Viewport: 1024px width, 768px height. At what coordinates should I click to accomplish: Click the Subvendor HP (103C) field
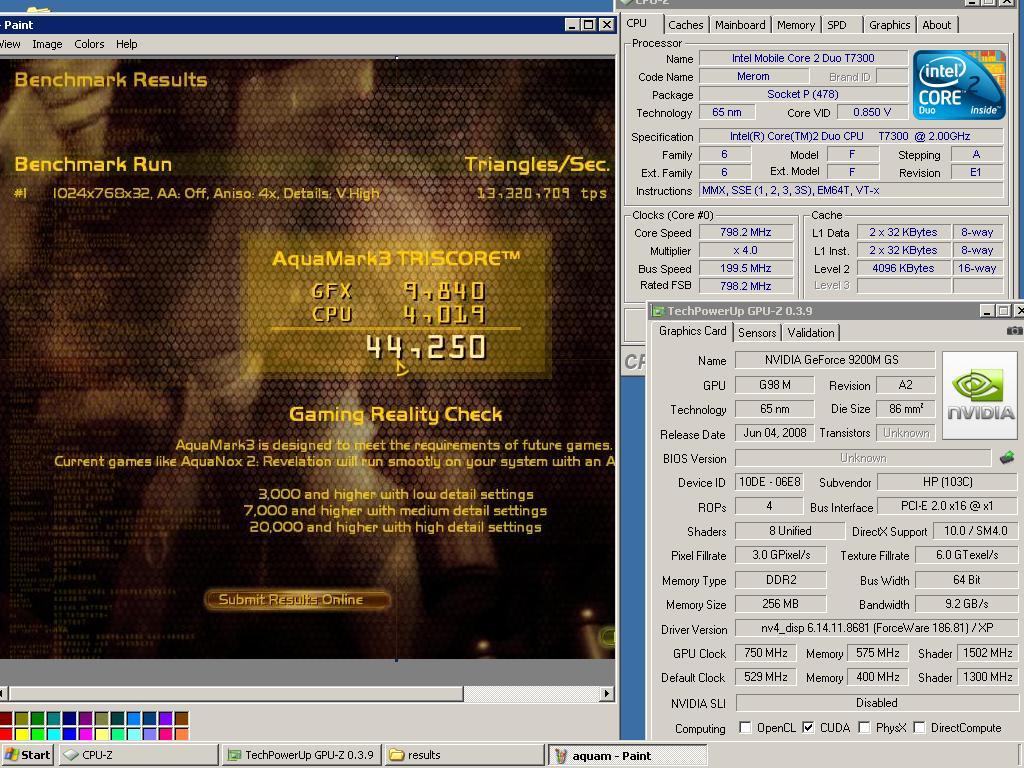947,482
